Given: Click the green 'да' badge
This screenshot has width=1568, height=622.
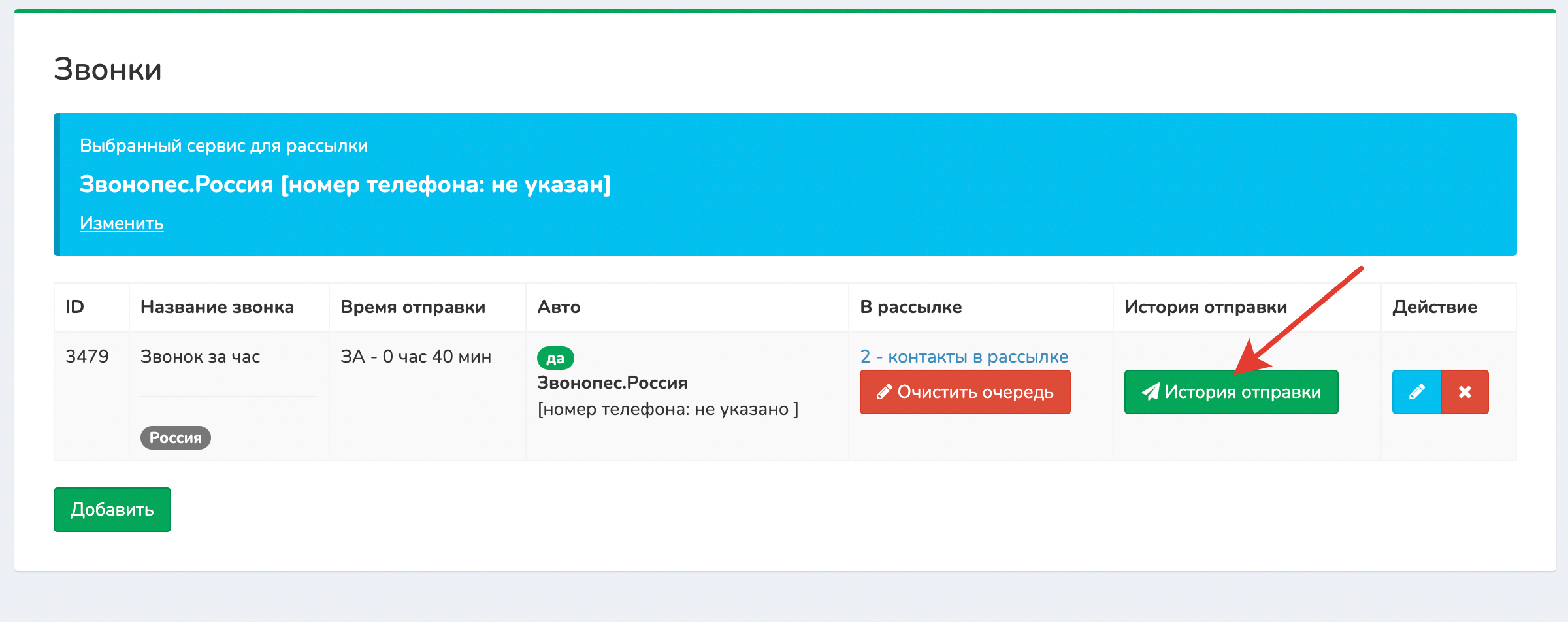Looking at the screenshot, I should (555, 358).
